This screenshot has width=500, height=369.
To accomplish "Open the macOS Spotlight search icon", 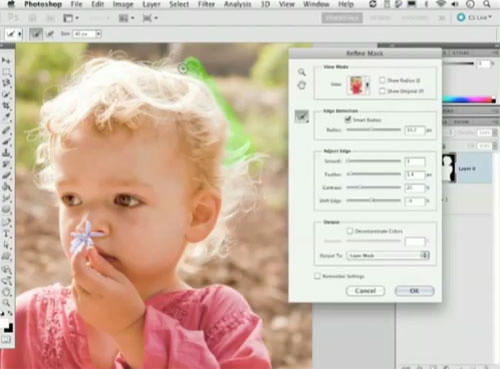I will click(487, 4).
